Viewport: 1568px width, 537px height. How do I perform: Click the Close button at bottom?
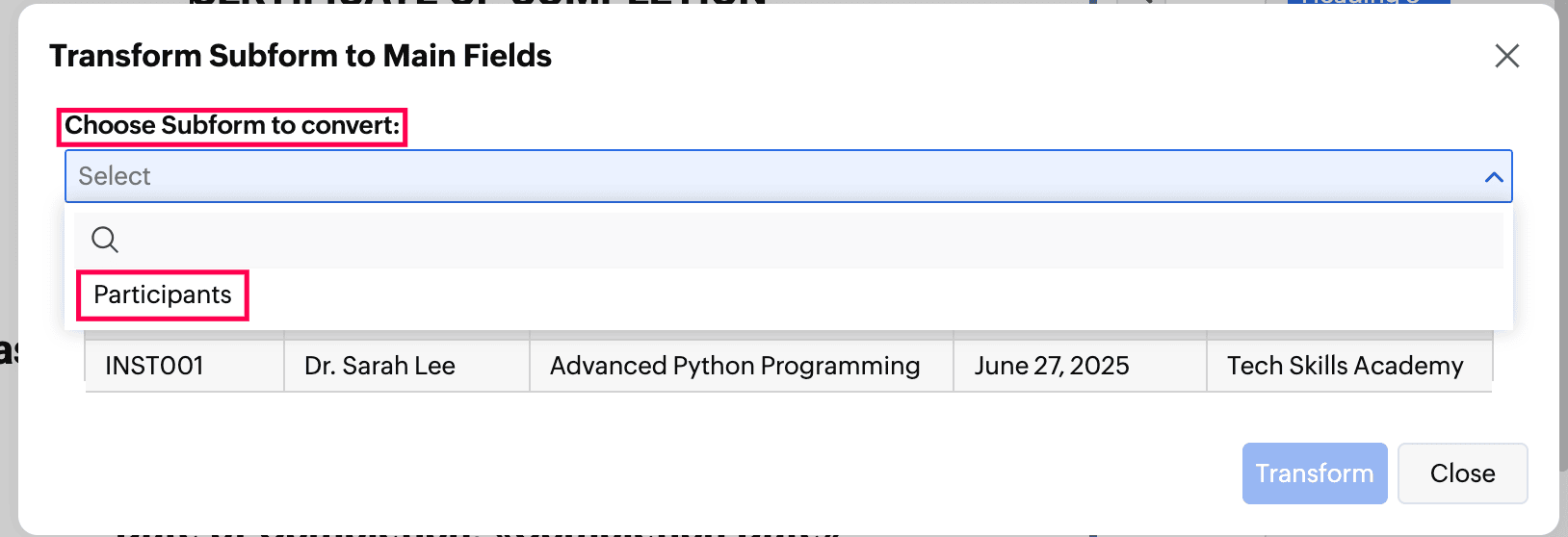[1462, 473]
